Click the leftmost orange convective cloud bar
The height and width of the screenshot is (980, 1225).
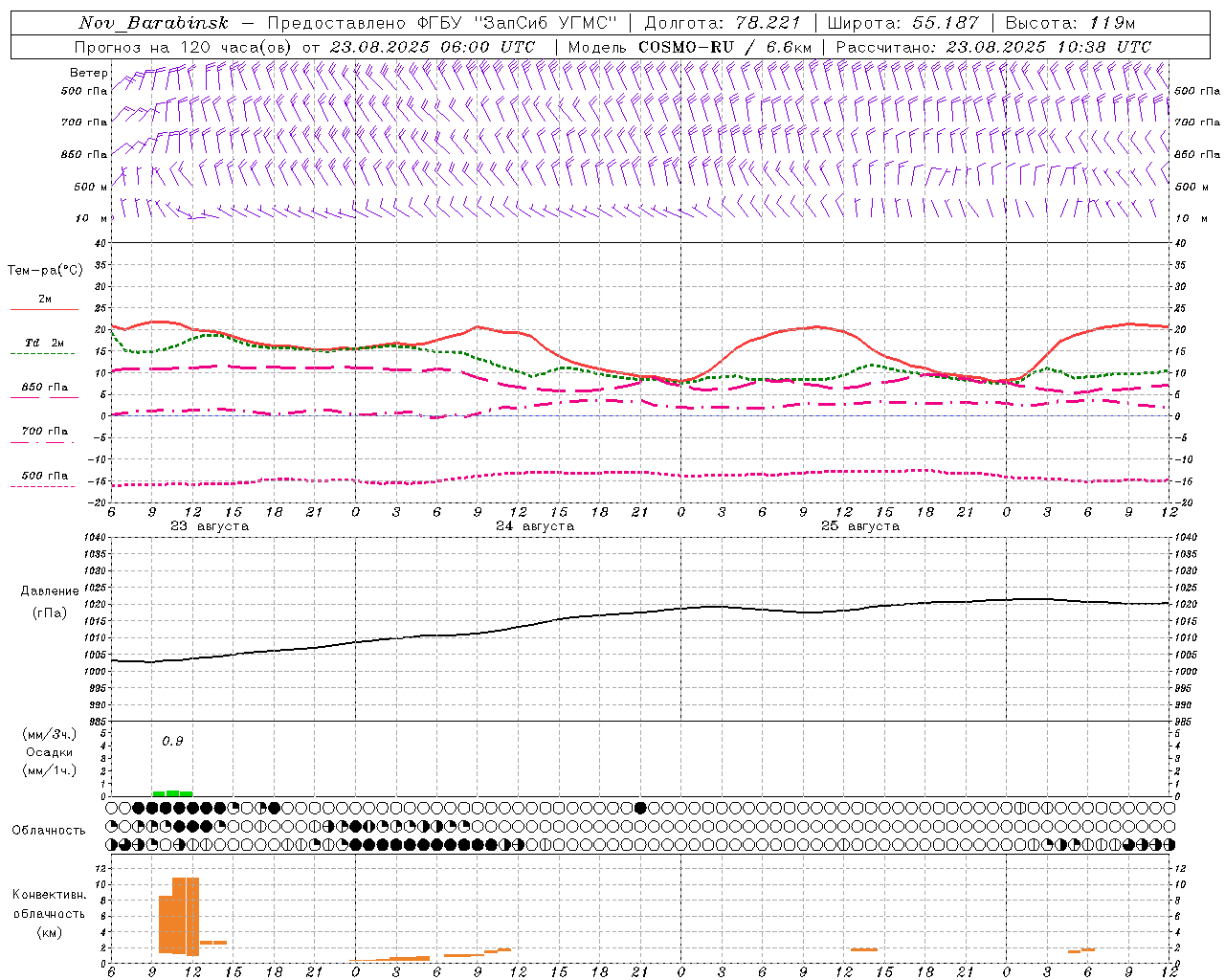tap(165, 924)
